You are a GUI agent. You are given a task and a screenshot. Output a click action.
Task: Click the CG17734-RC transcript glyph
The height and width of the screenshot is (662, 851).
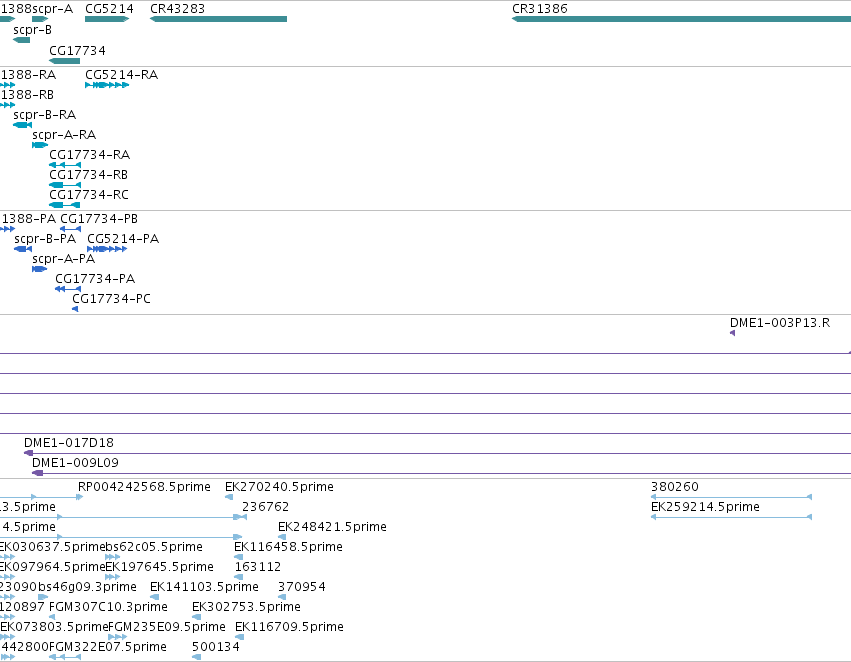tap(65, 205)
